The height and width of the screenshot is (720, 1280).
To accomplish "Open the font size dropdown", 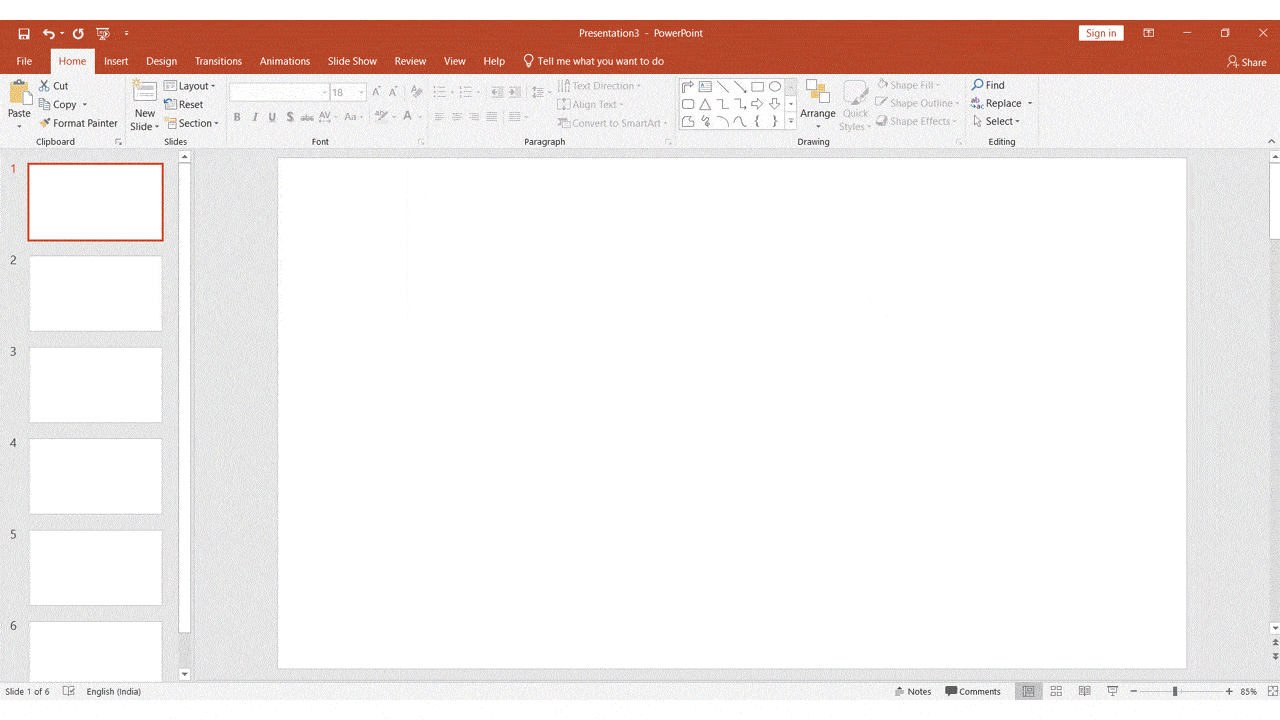I will tap(361, 92).
